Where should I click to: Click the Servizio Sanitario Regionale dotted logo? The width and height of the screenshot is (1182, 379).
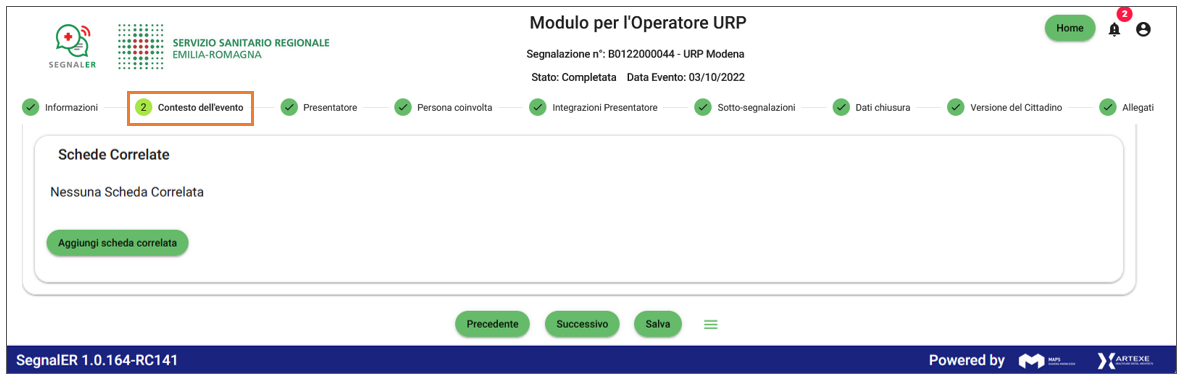(141, 47)
